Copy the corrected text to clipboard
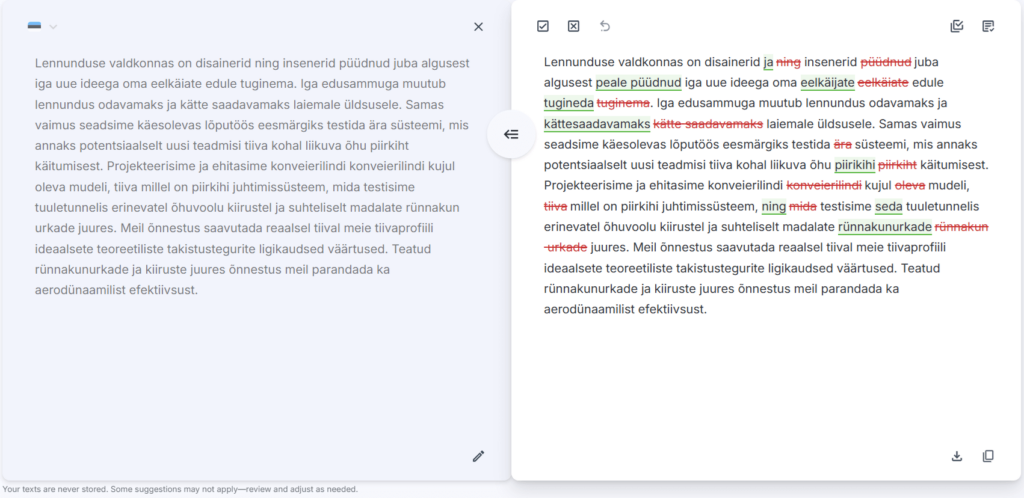 pyautogui.click(x=988, y=456)
